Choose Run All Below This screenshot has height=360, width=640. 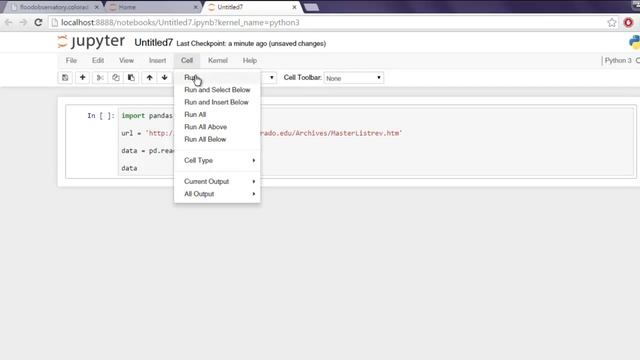point(217,140)
